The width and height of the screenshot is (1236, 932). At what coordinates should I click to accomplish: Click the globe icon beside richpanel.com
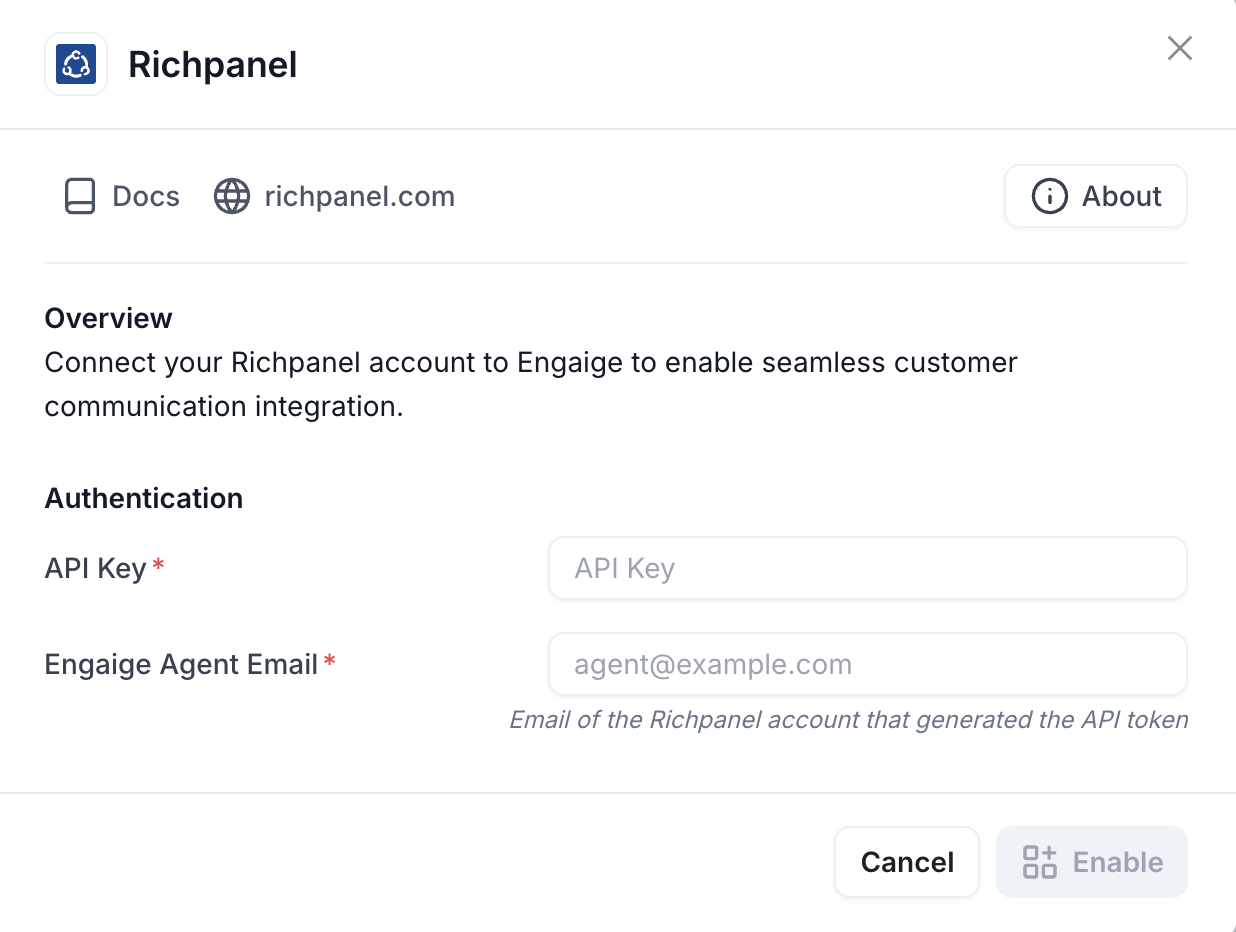click(232, 196)
